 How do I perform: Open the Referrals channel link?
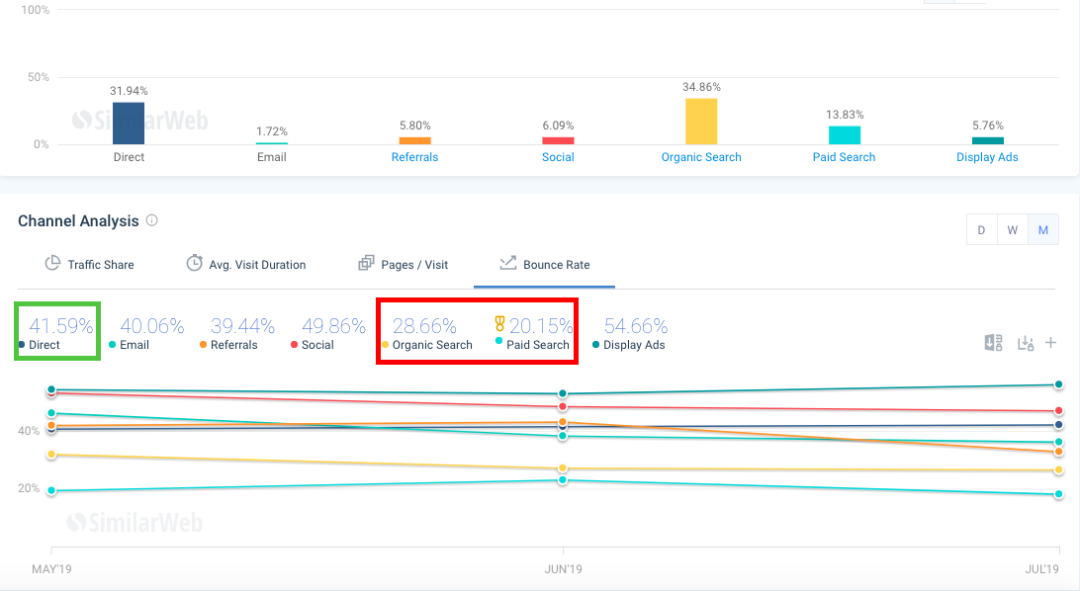(x=415, y=157)
